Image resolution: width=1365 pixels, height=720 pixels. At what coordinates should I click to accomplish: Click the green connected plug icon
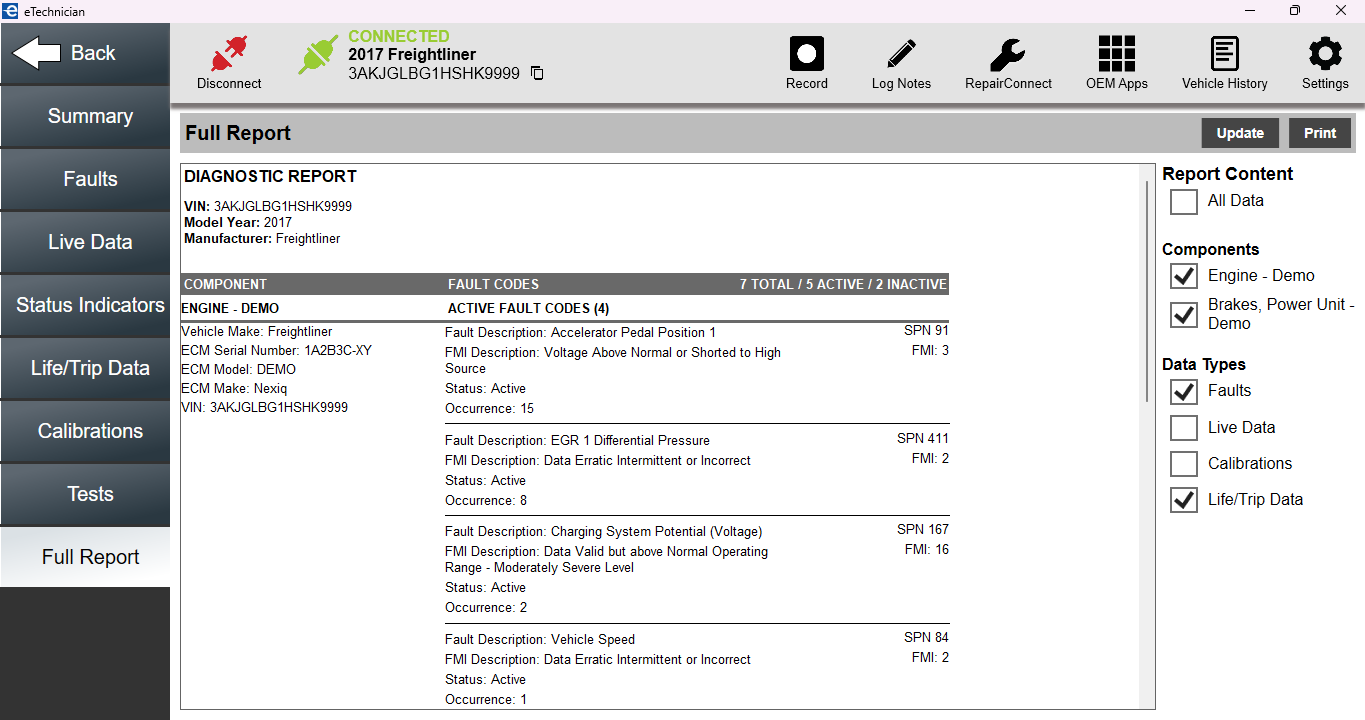(318, 55)
